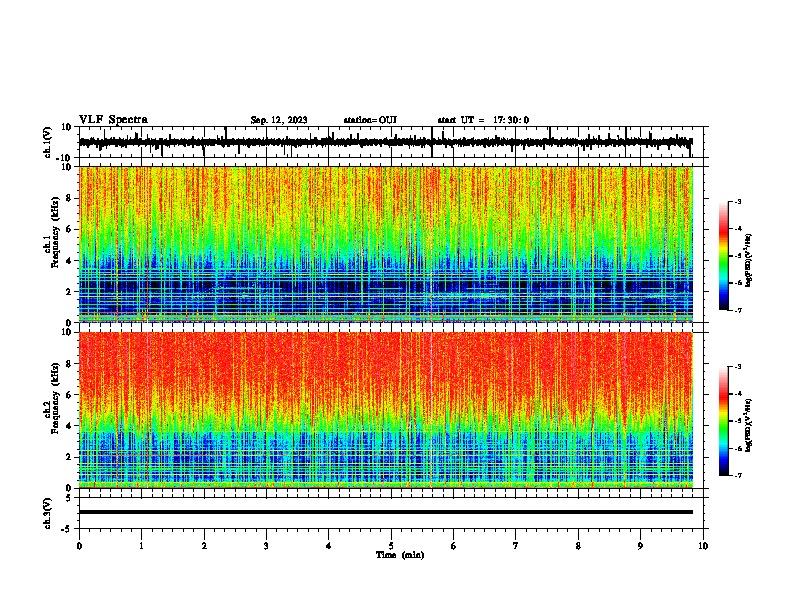Click the '0' tick on the time axis
792x612 pixels.
click(x=79, y=546)
